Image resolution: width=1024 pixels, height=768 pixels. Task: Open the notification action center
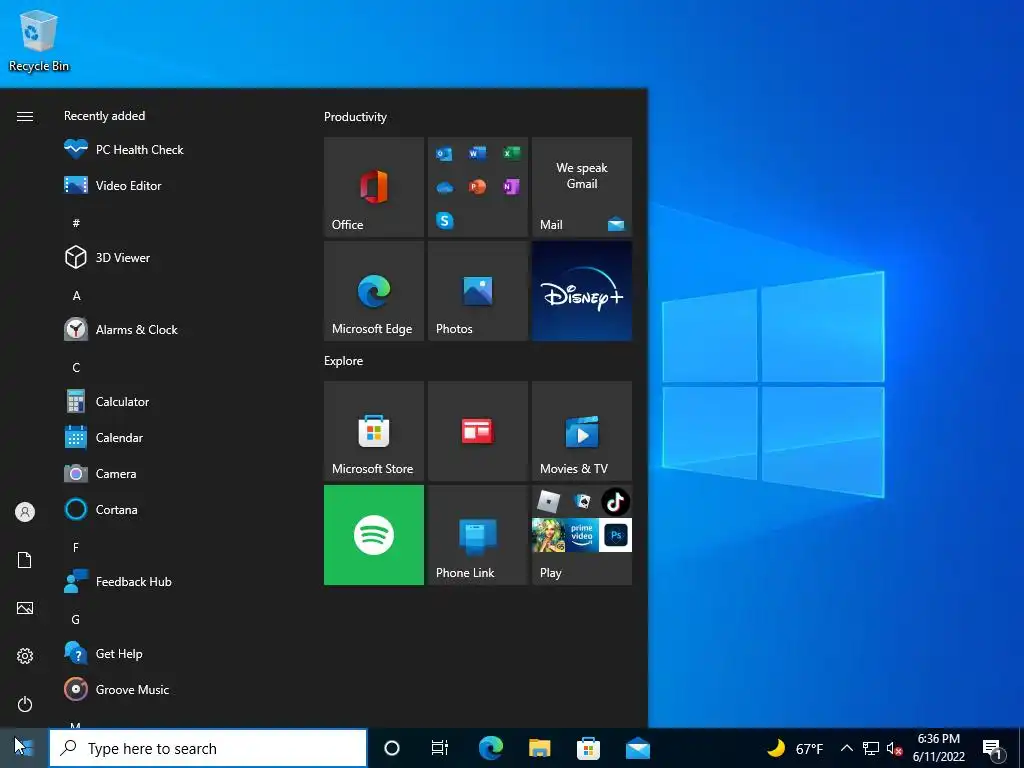993,748
